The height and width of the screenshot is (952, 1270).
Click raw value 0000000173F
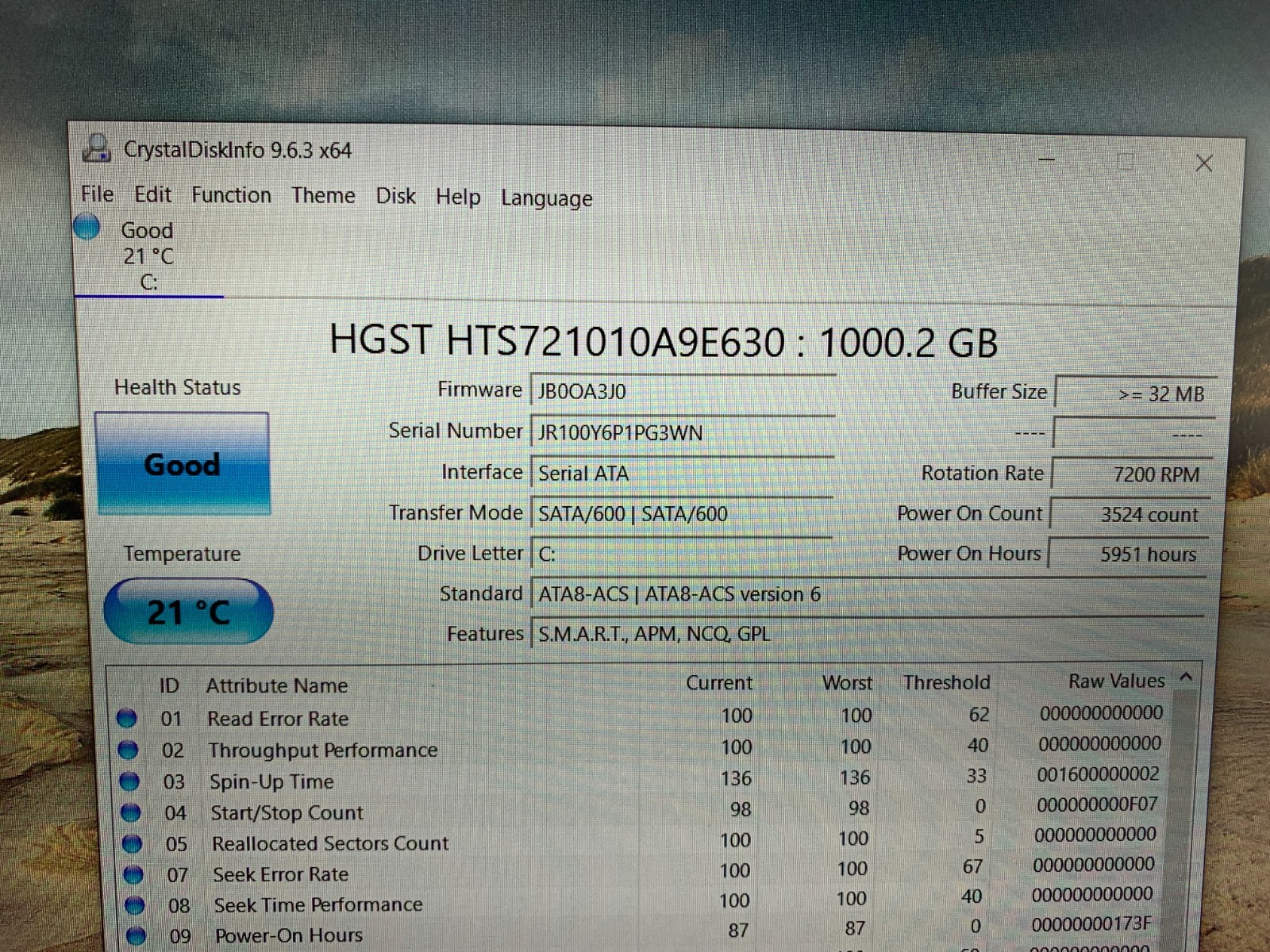pyautogui.click(x=1091, y=924)
